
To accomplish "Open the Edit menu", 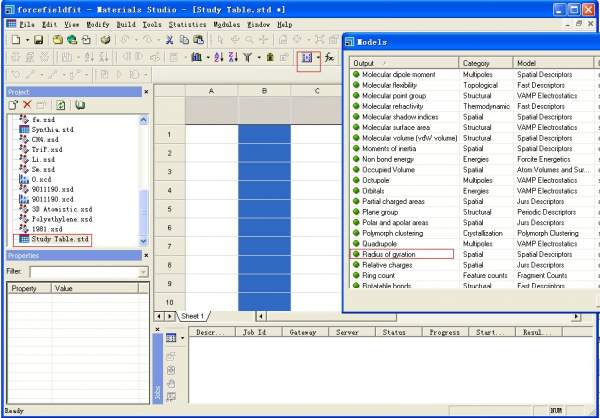I will tap(49, 24).
